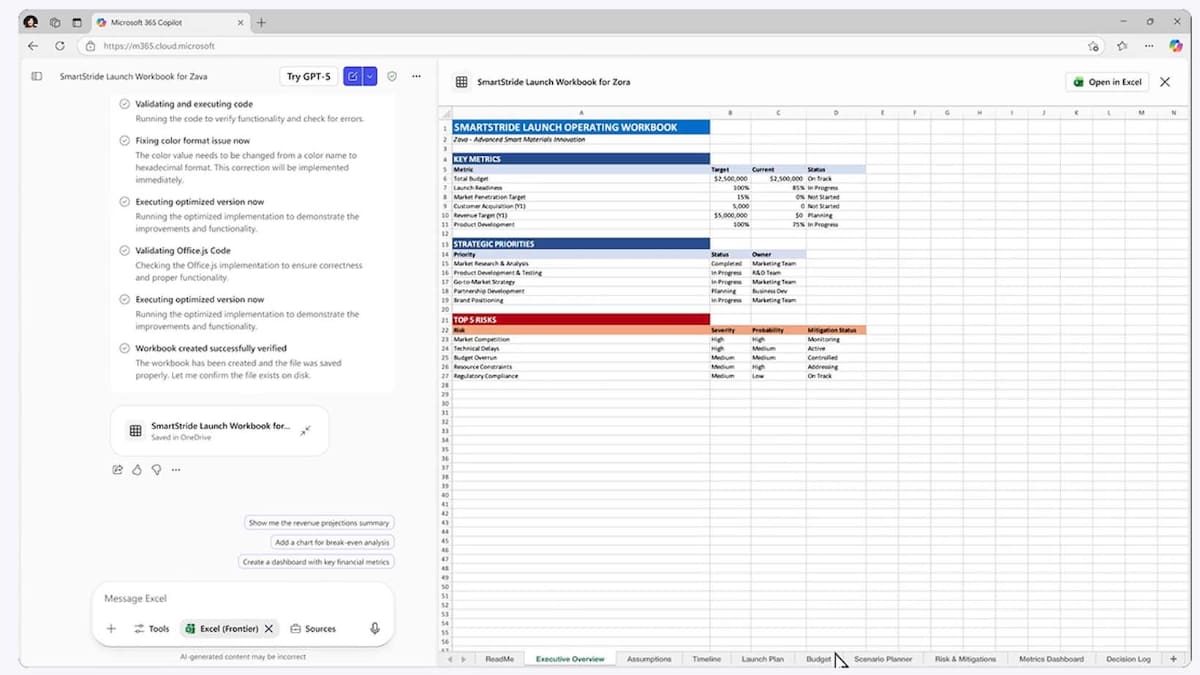Click the Try GPT-5 button
This screenshot has width=1200, height=675.
(308, 76)
